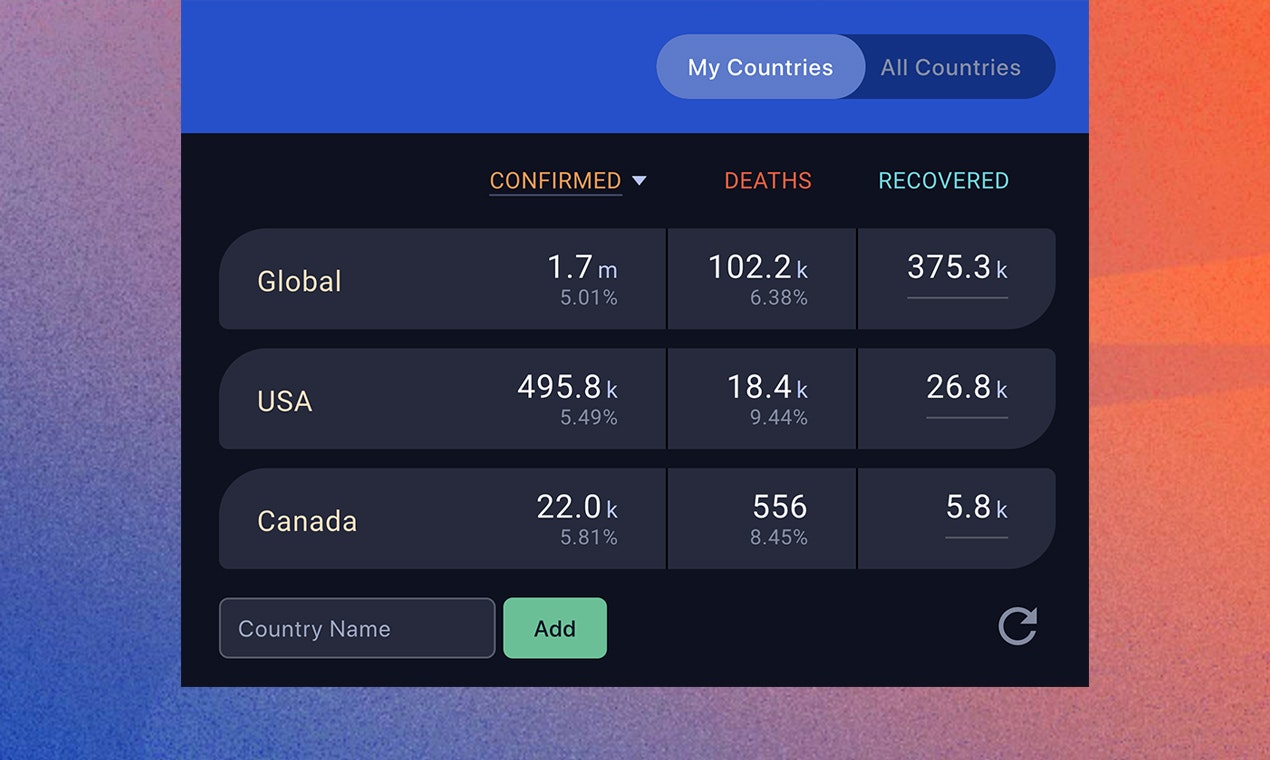This screenshot has height=760, width=1270.
Task: Sort data by the DEATHS column
Action: click(x=767, y=181)
